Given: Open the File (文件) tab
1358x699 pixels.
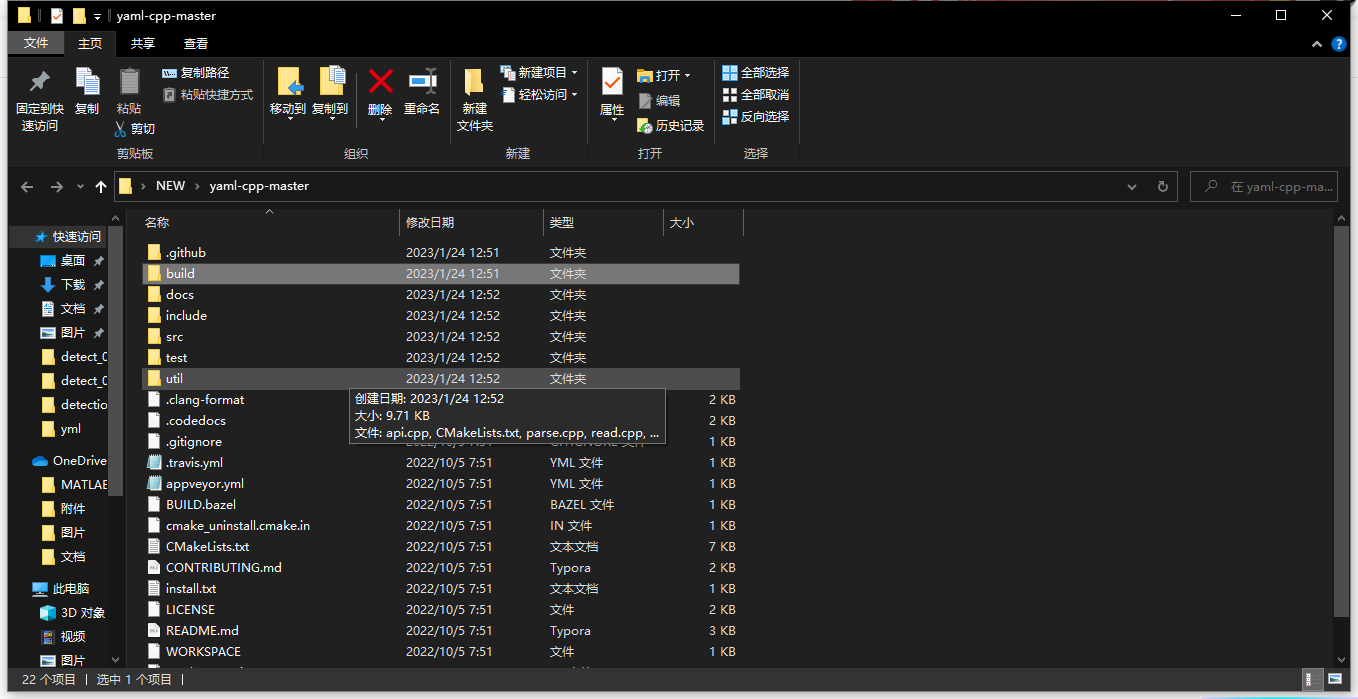Looking at the screenshot, I should tap(36, 43).
